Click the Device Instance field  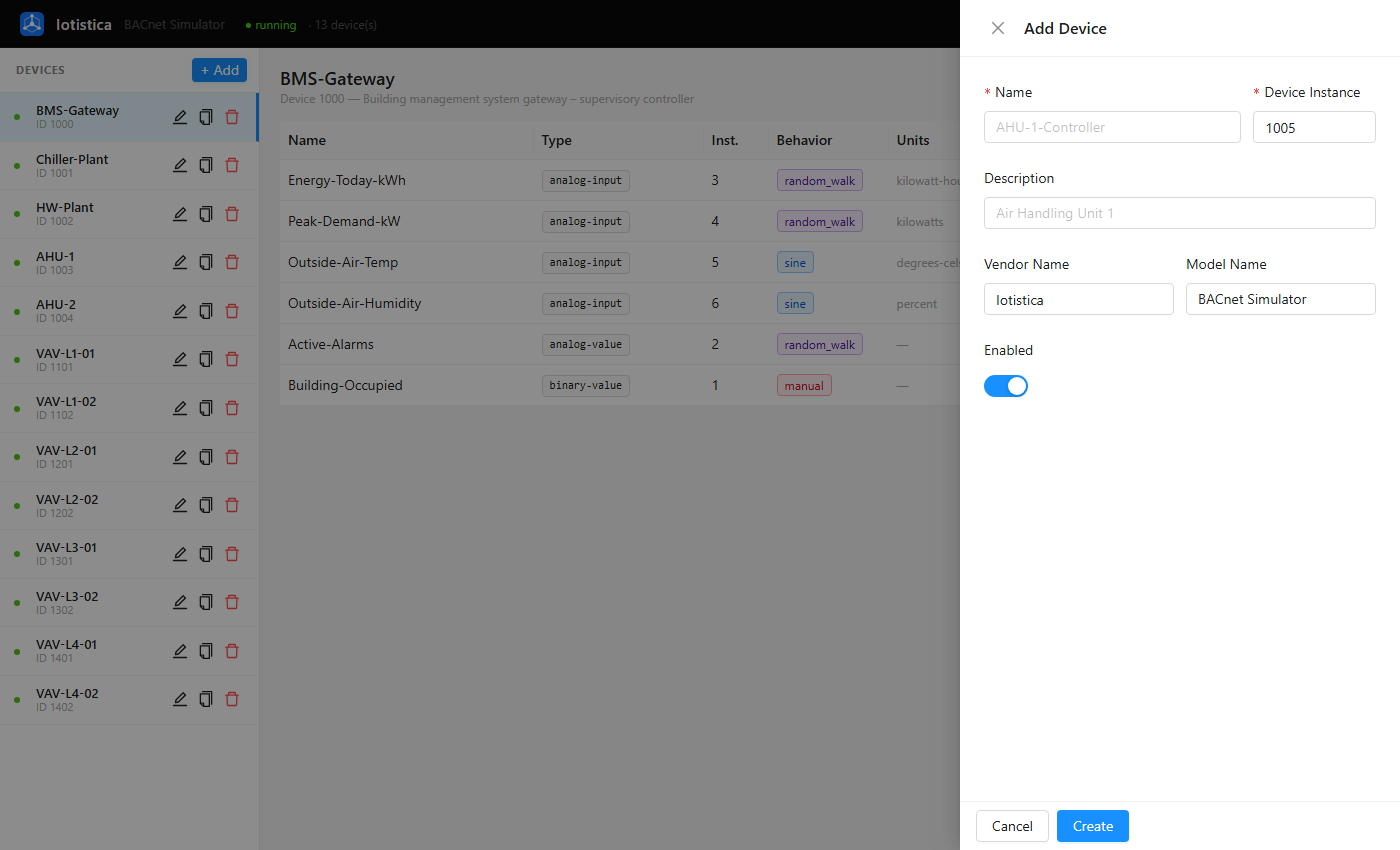click(1314, 127)
